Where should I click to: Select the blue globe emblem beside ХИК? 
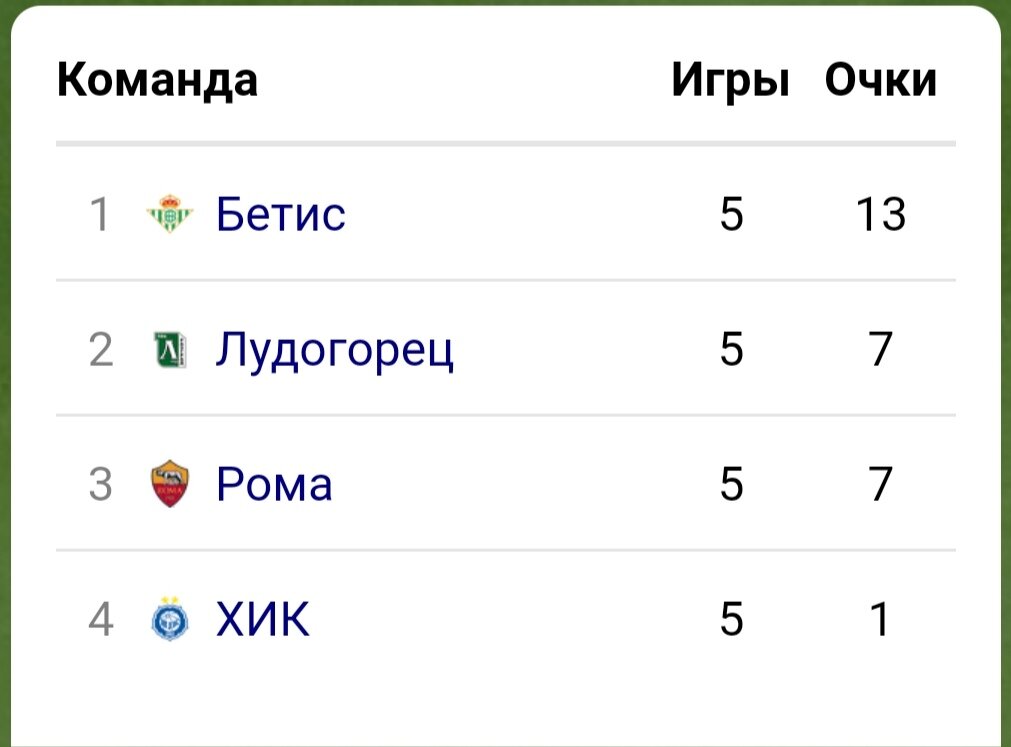click(x=173, y=618)
